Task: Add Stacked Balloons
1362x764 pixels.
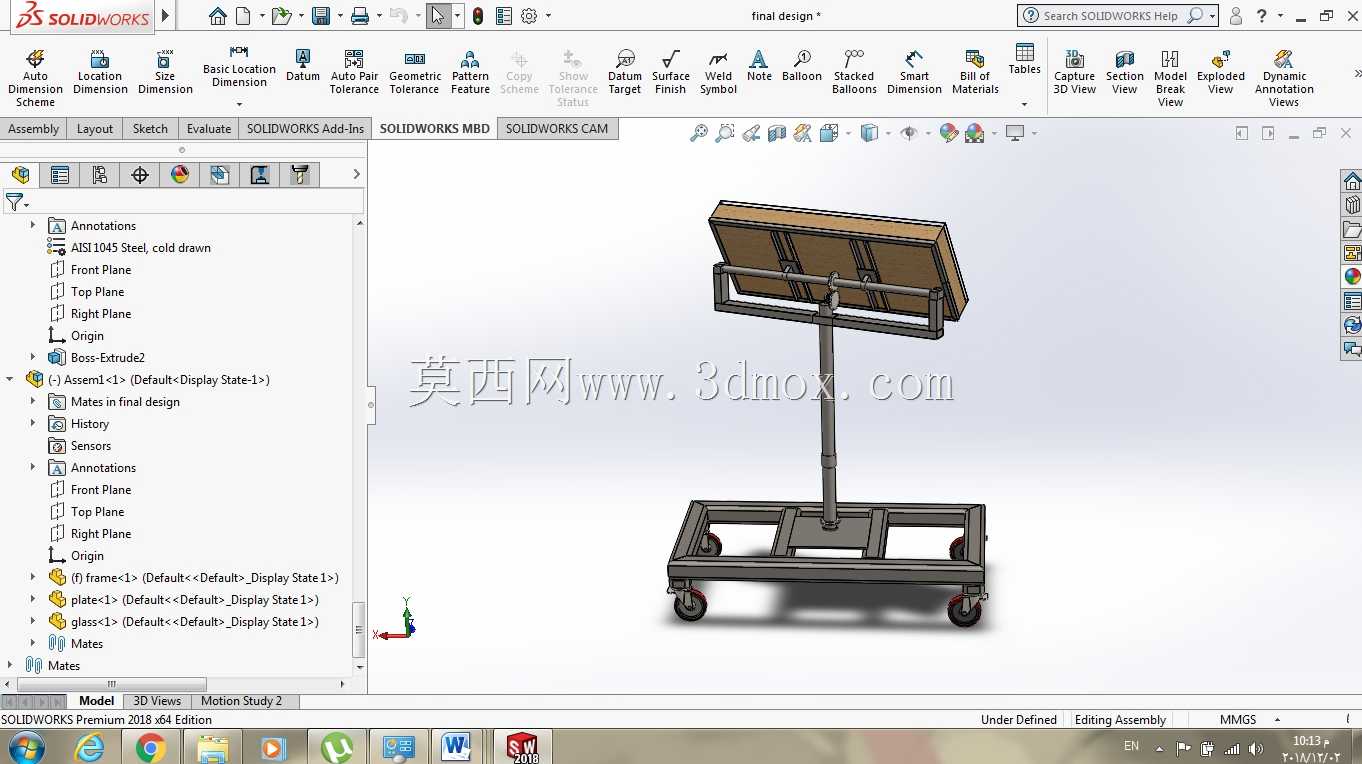Action: pyautogui.click(x=854, y=72)
